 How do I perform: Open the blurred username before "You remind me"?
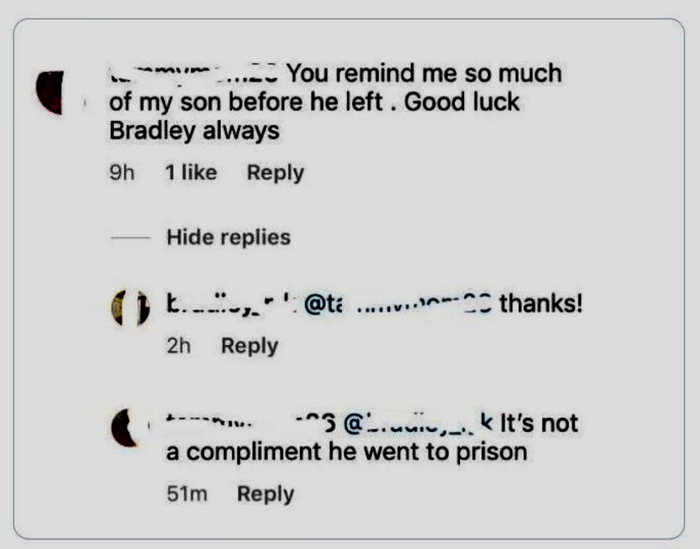pos(194,74)
